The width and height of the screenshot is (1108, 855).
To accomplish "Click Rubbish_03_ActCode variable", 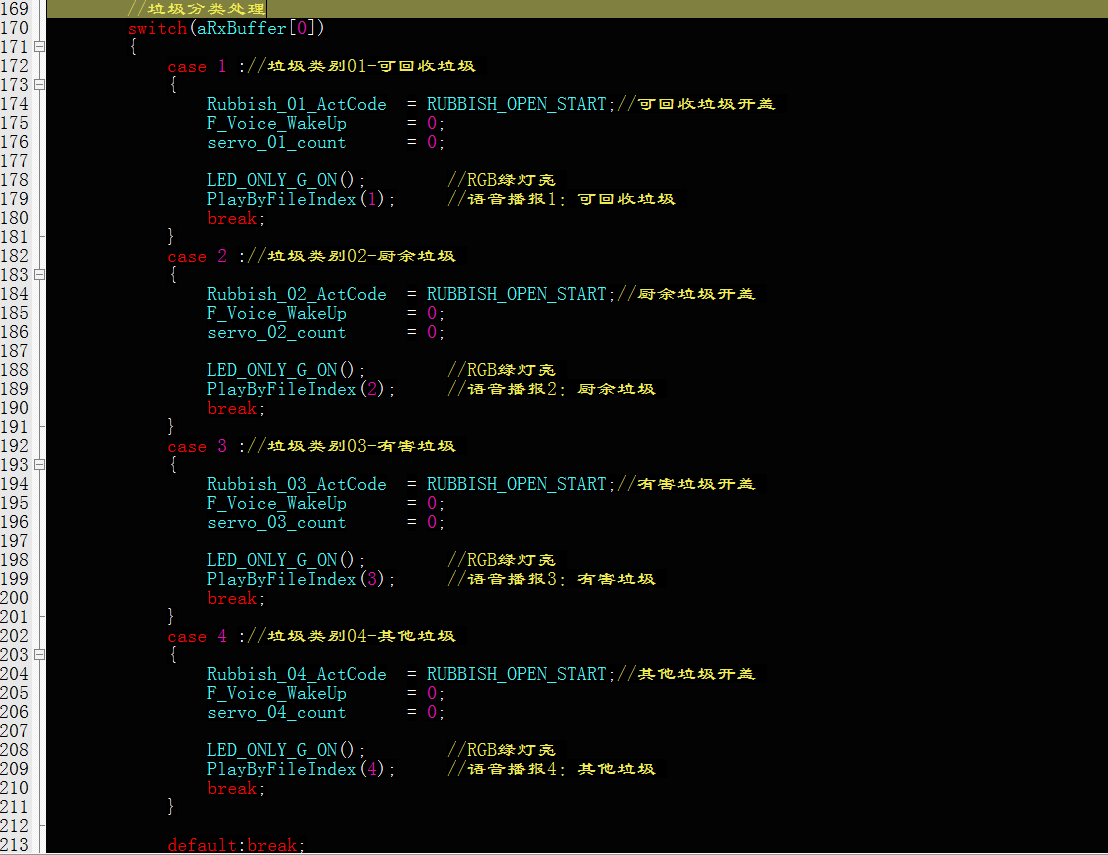I will tap(297, 485).
